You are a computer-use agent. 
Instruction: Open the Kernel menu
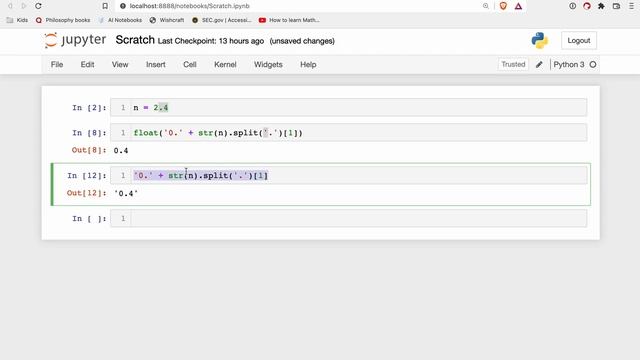(225, 64)
